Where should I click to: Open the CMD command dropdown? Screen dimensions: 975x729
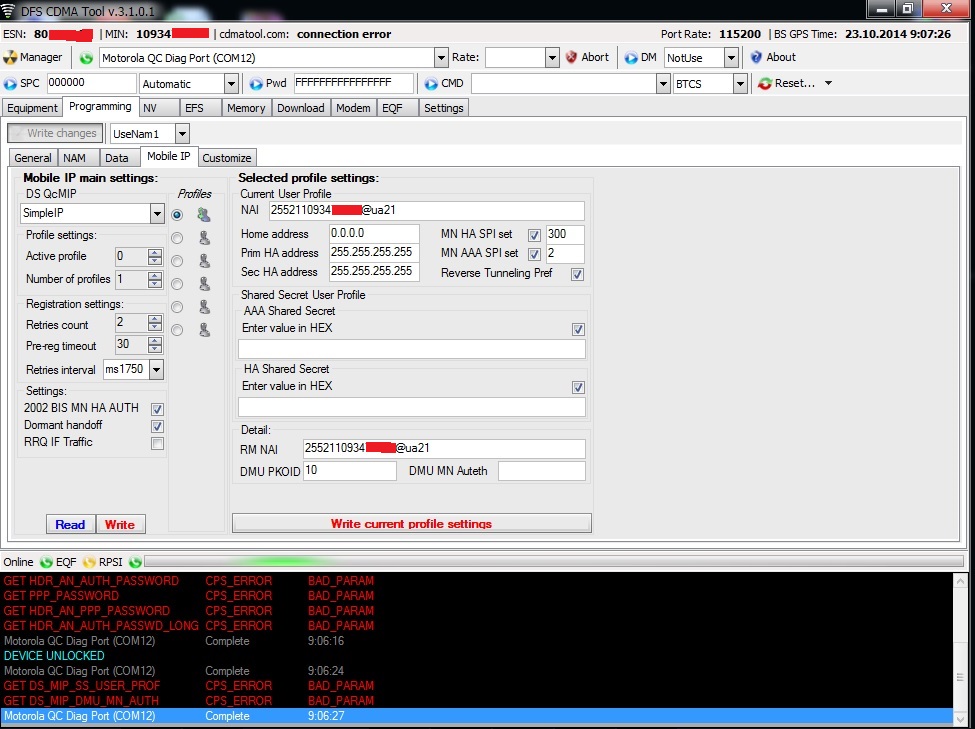tap(663, 84)
